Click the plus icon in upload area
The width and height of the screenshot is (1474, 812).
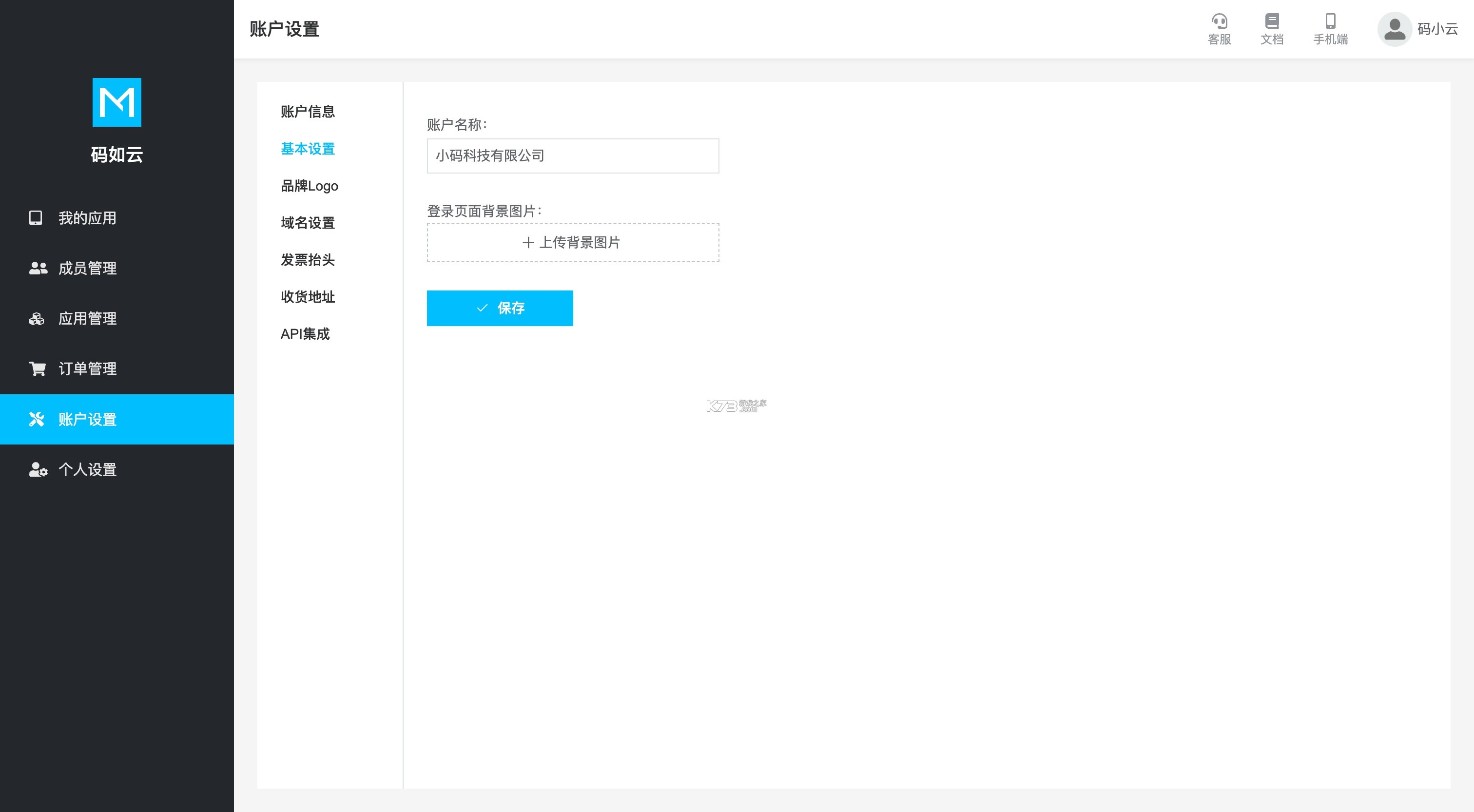[528, 243]
